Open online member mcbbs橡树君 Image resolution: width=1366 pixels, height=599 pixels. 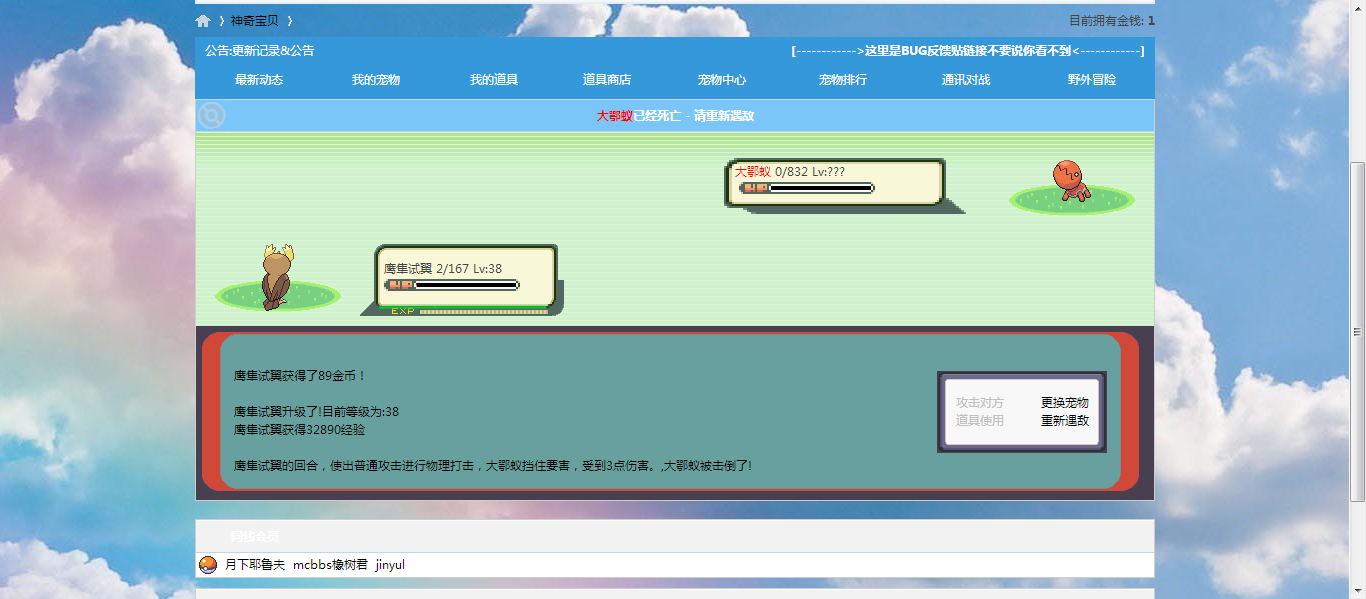click(330, 565)
